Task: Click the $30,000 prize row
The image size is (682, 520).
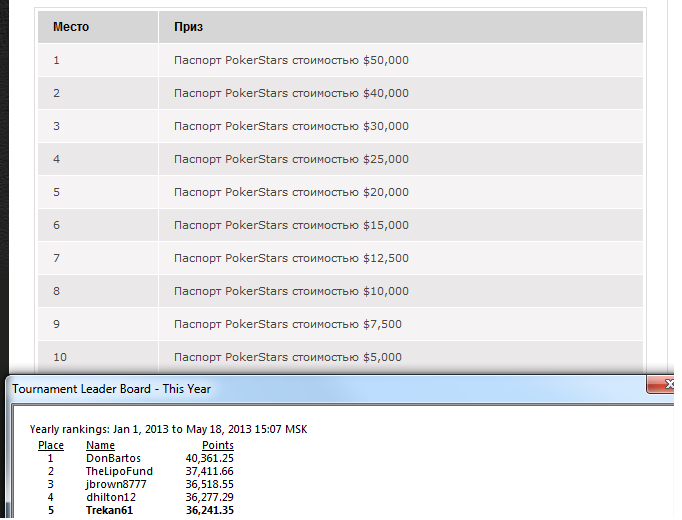Action: pos(291,126)
